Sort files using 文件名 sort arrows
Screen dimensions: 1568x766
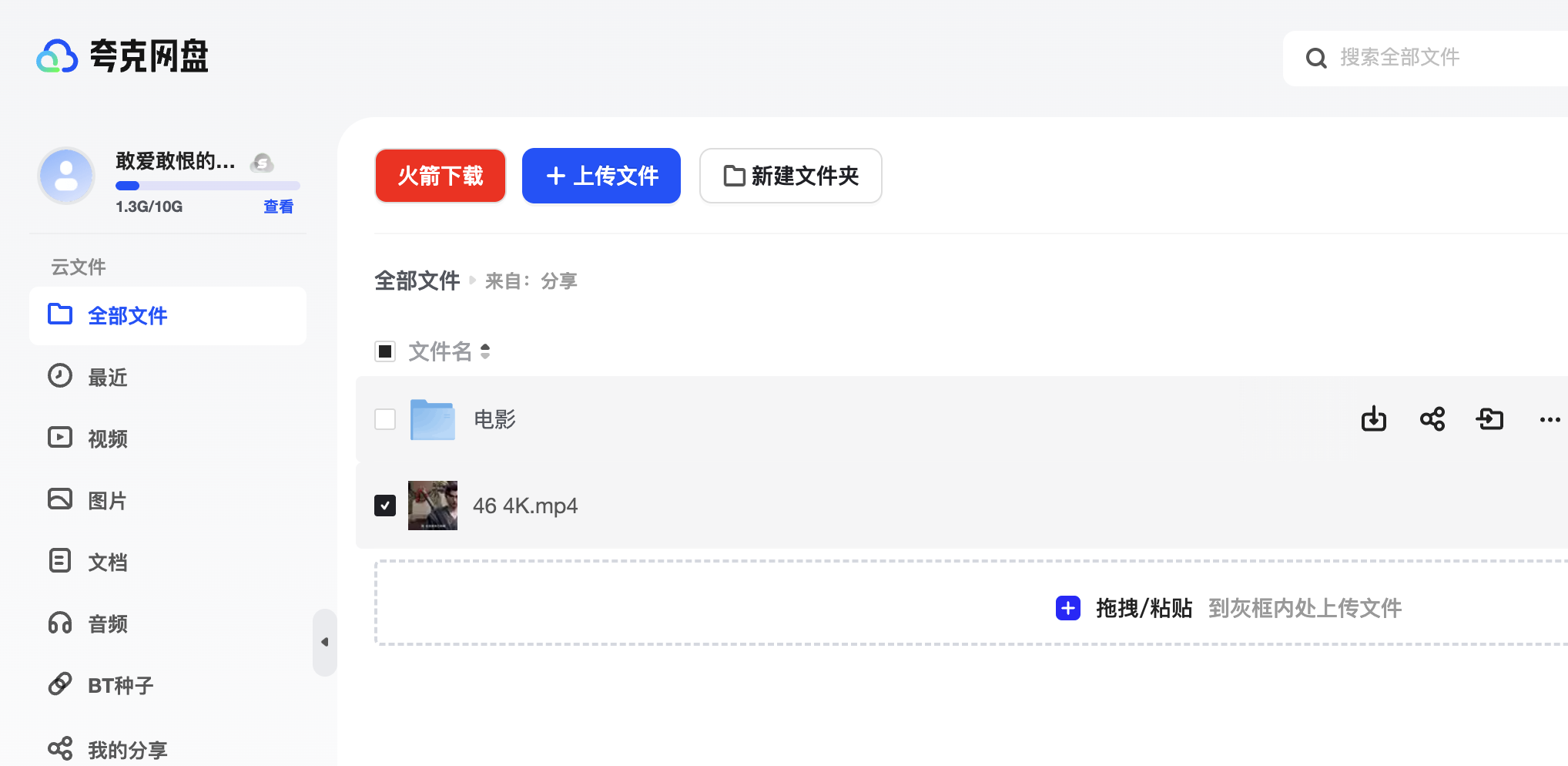[x=485, y=351]
